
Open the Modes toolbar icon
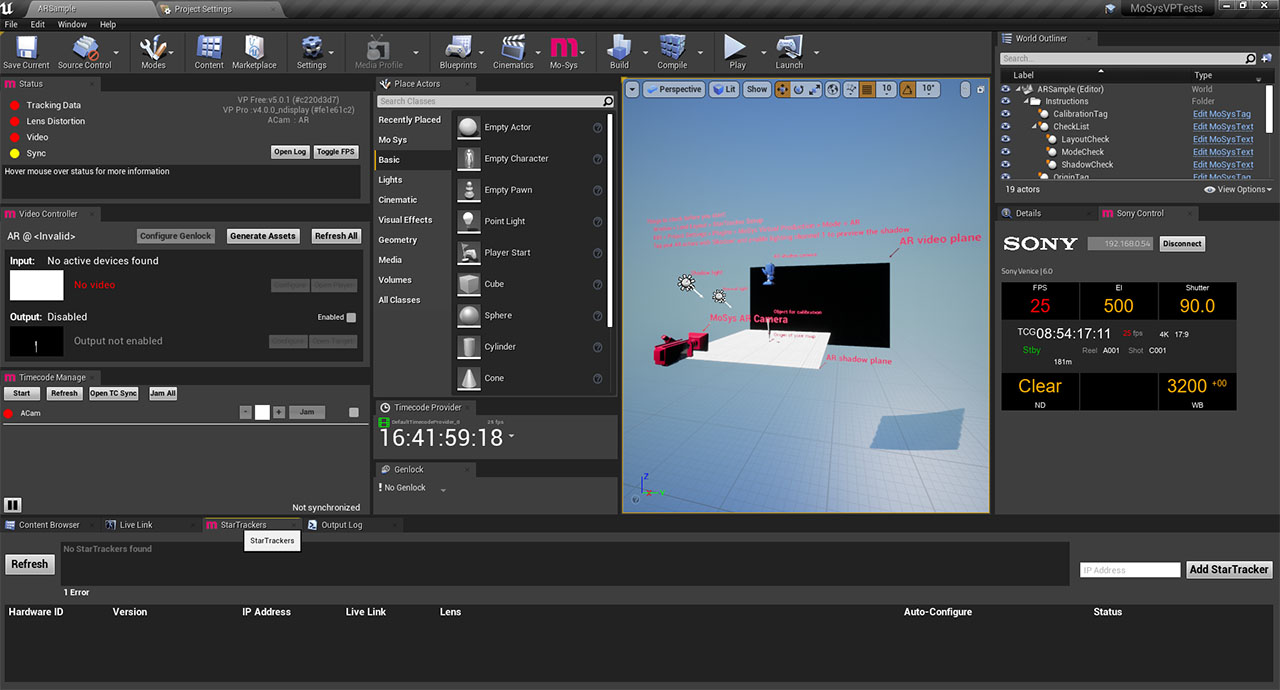(x=153, y=52)
